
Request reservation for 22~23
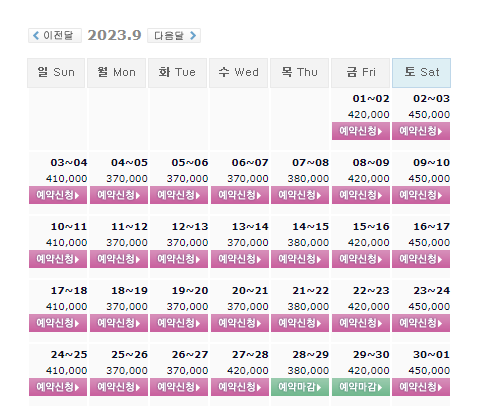(361, 323)
